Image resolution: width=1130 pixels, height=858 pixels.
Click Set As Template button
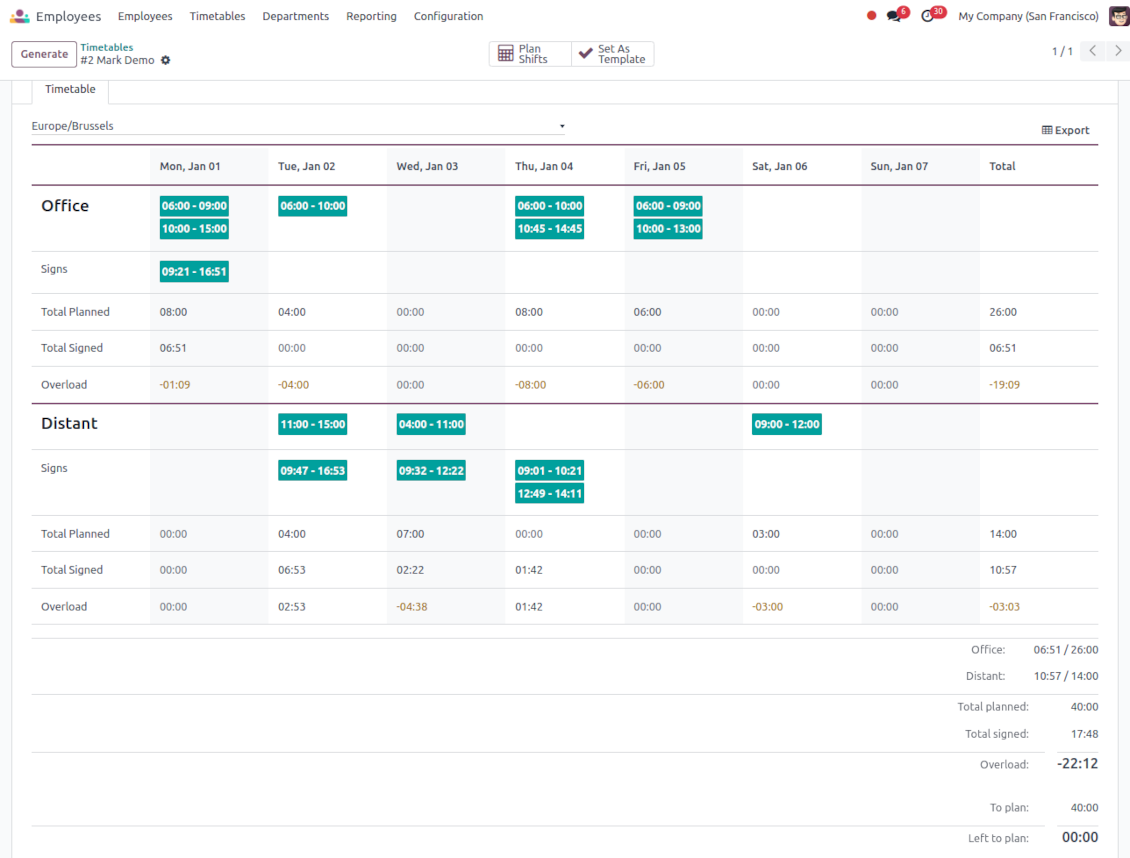(x=613, y=54)
